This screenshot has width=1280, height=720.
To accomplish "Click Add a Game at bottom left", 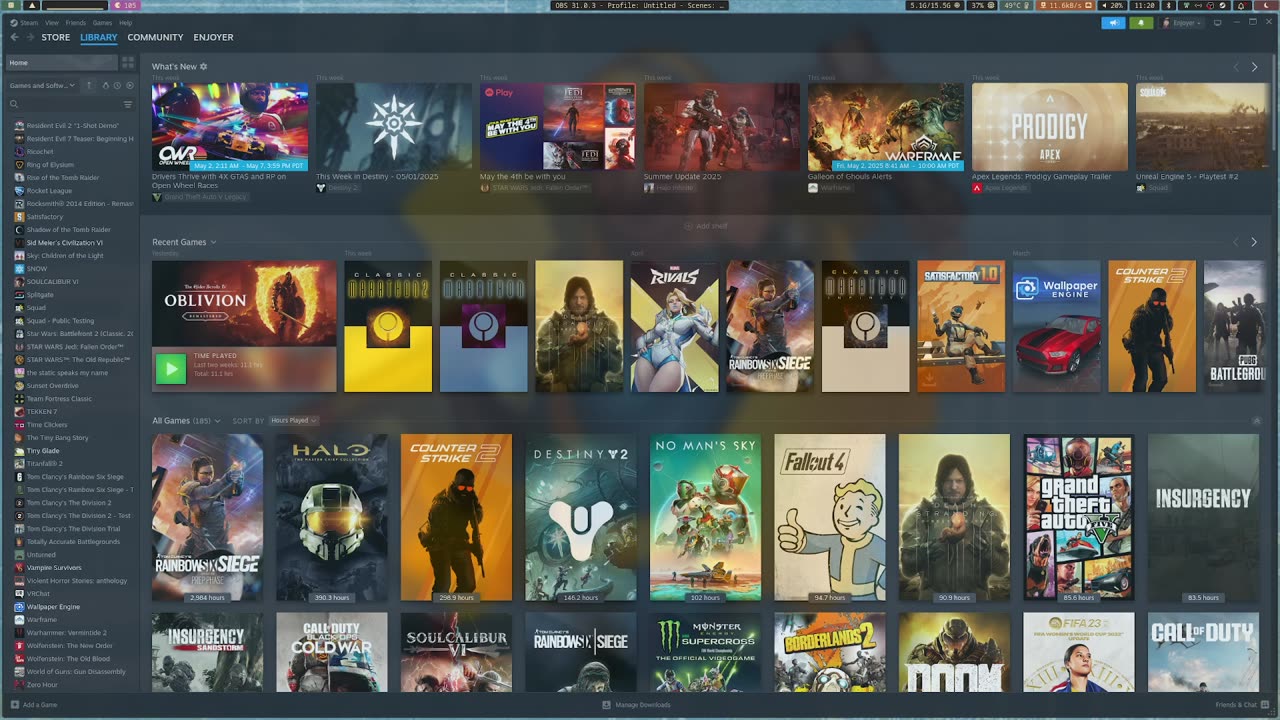I will (x=34, y=705).
